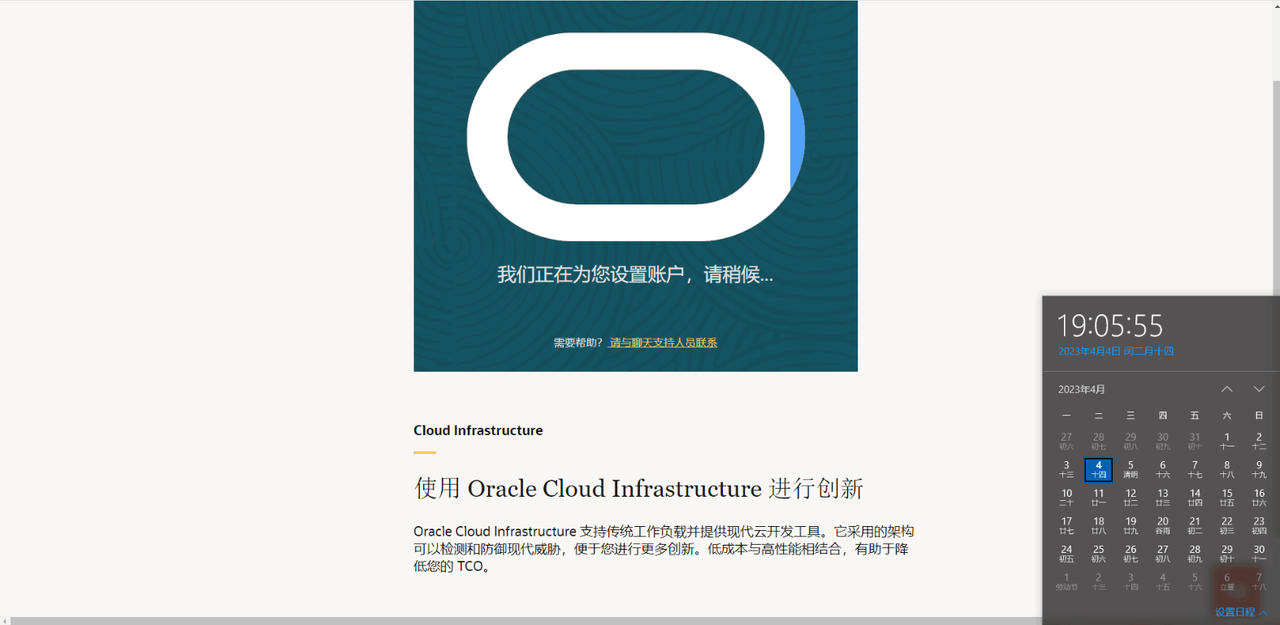The height and width of the screenshot is (625, 1280).
Task: Open the 请与聊天支持人员联系 support link
Action: point(663,342)
